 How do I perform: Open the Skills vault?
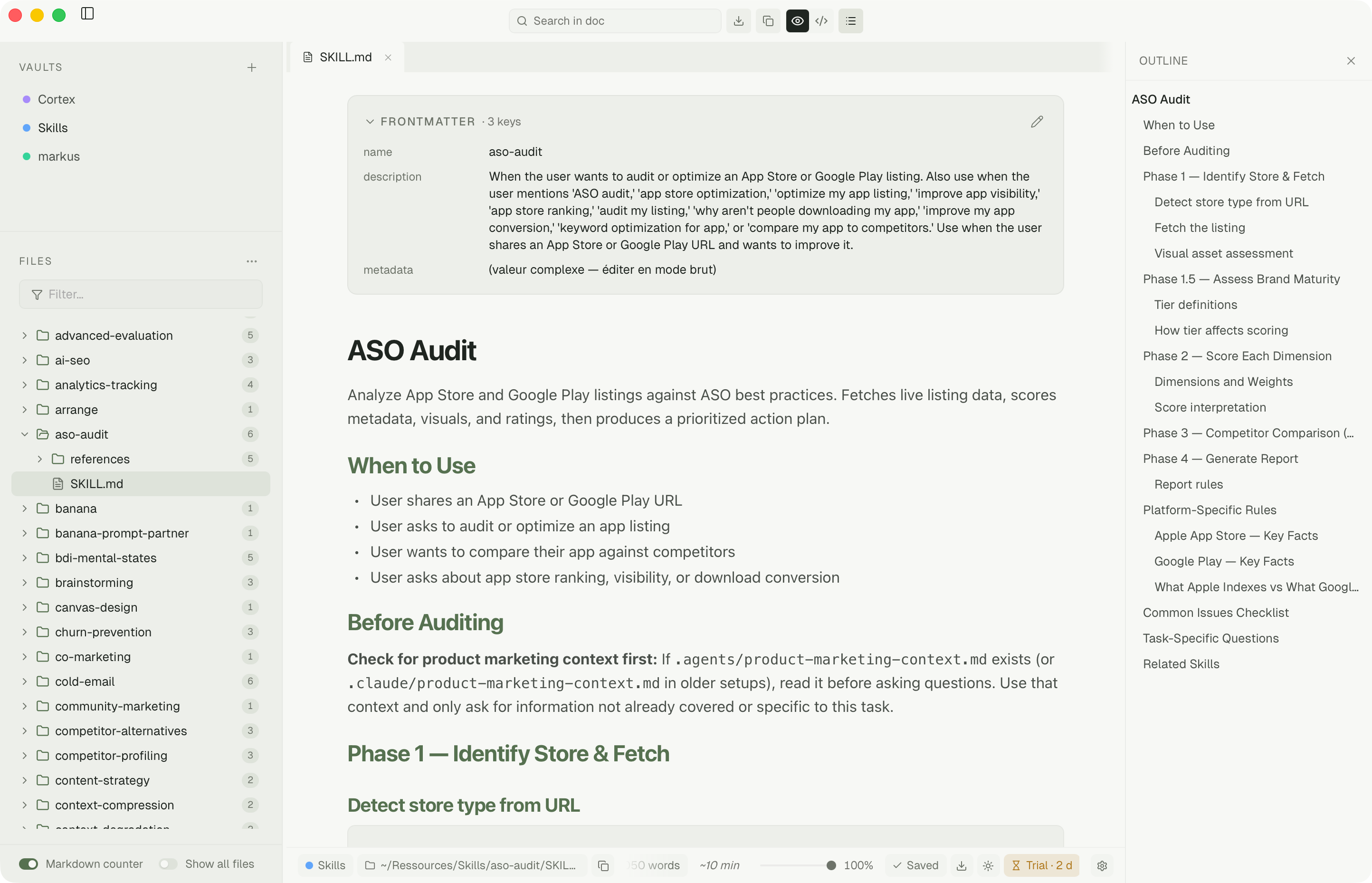tap(53, 128)
